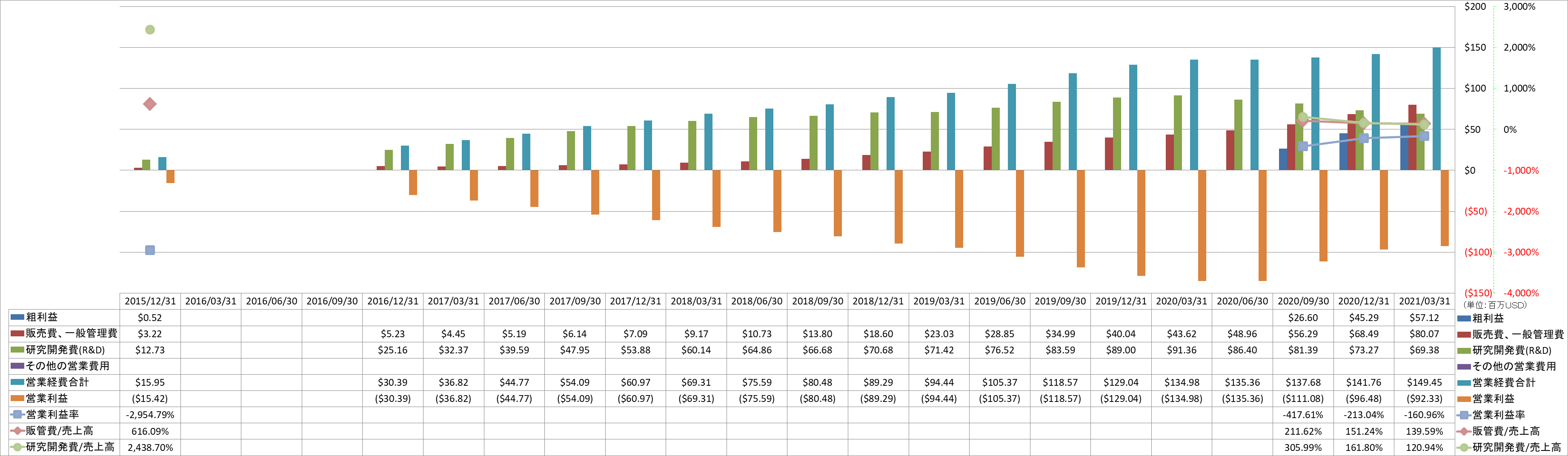
Task: Click the 研究開発費/売上高 circle legend key at left
Action: pyautogui.click(x=17, y=447)
